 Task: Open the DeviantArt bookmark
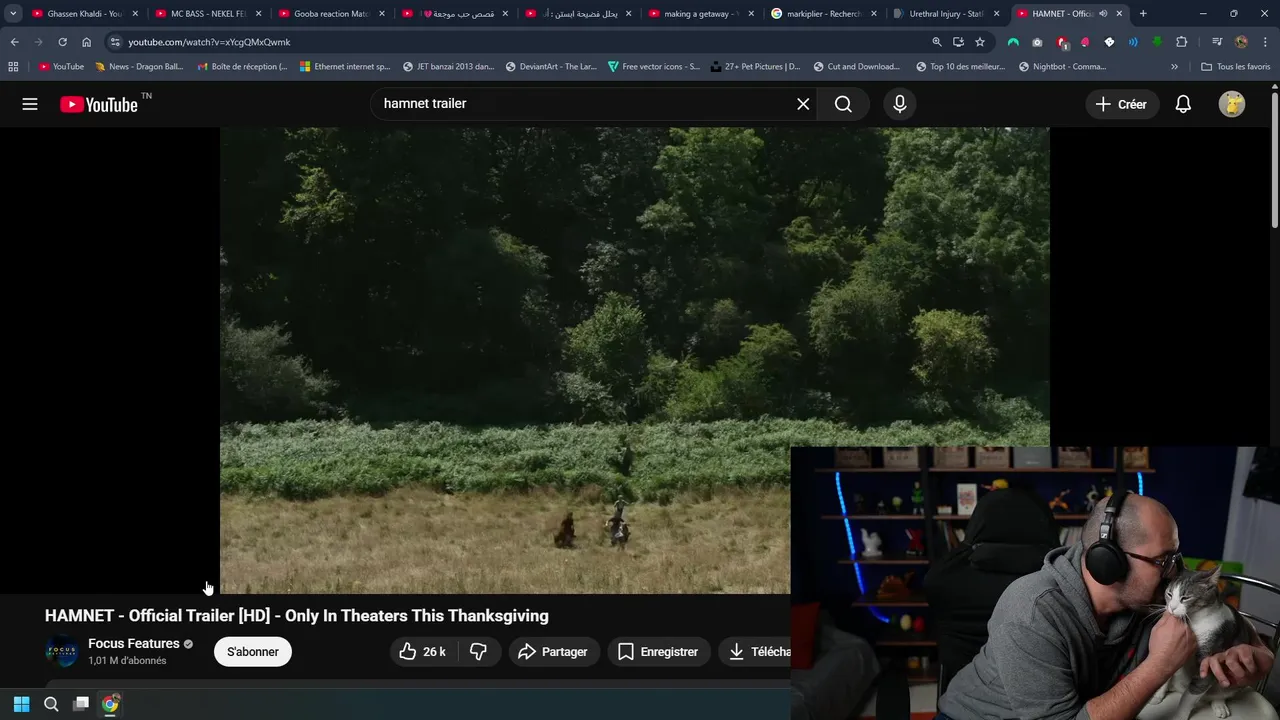click(x=551, y=67)
